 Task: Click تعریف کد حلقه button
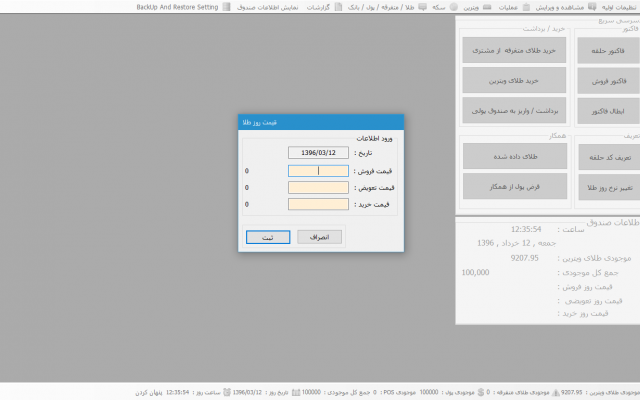609,157
